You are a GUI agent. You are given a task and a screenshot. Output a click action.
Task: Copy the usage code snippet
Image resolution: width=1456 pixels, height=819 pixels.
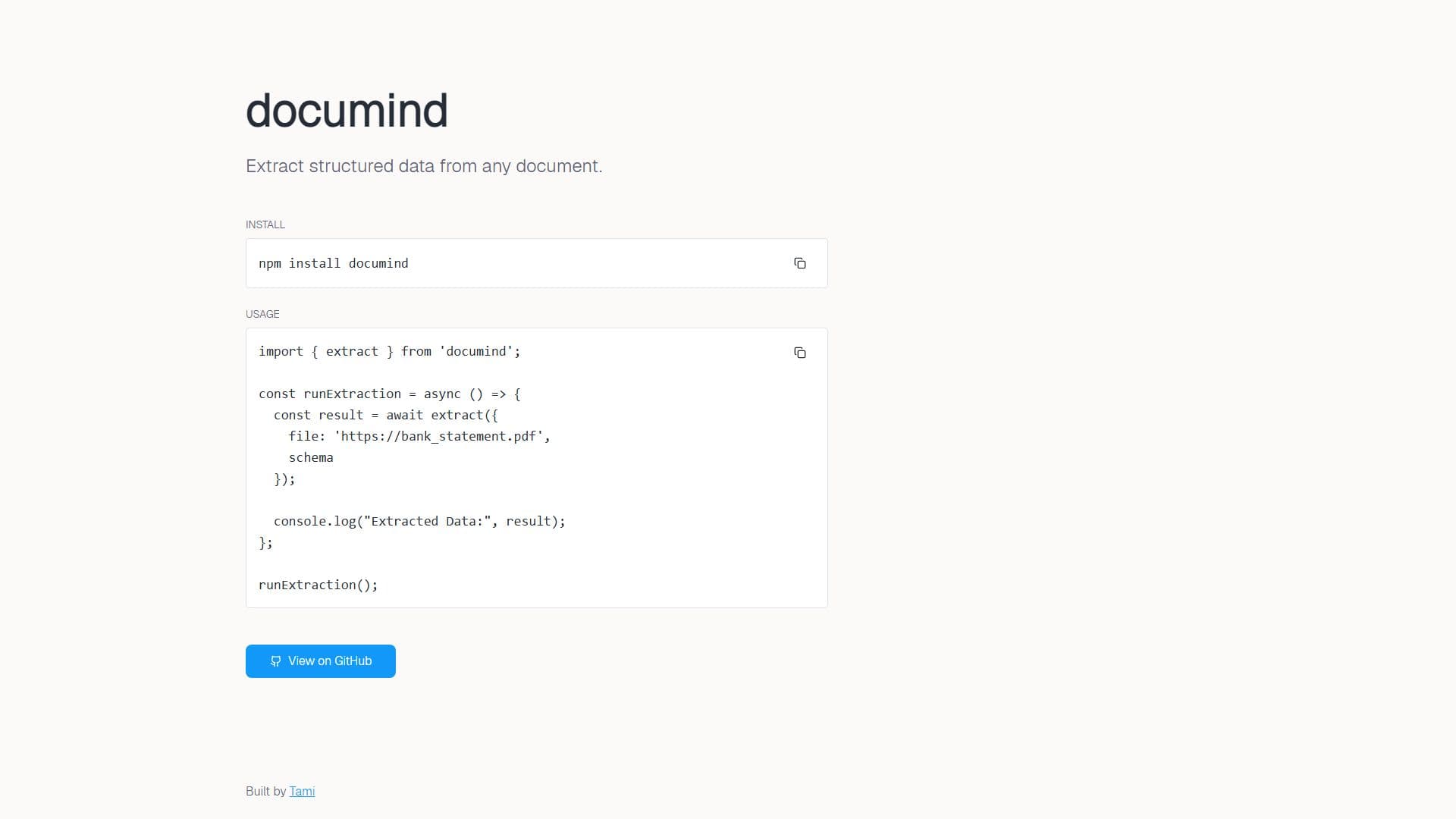[799, 353]
